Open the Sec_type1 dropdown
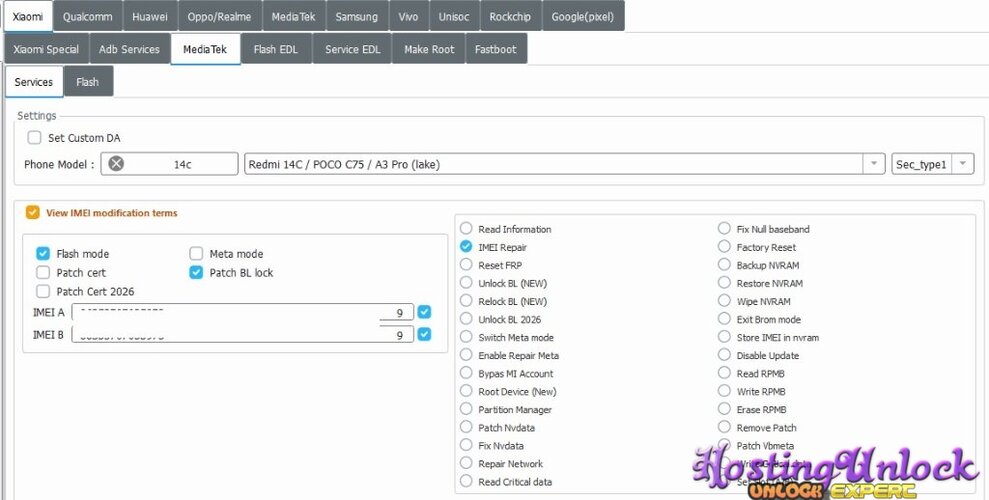The height and width of the screenshot is (500, 989). coord(963,164)
